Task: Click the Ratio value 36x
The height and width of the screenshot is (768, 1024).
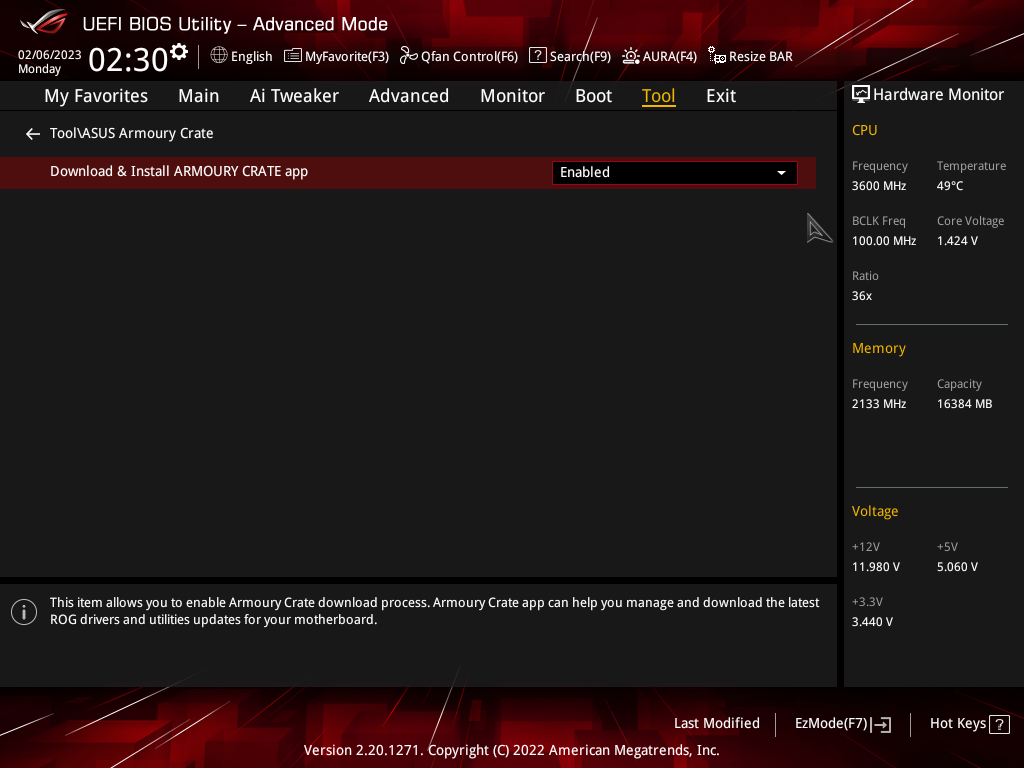Action: coord(861,296)
